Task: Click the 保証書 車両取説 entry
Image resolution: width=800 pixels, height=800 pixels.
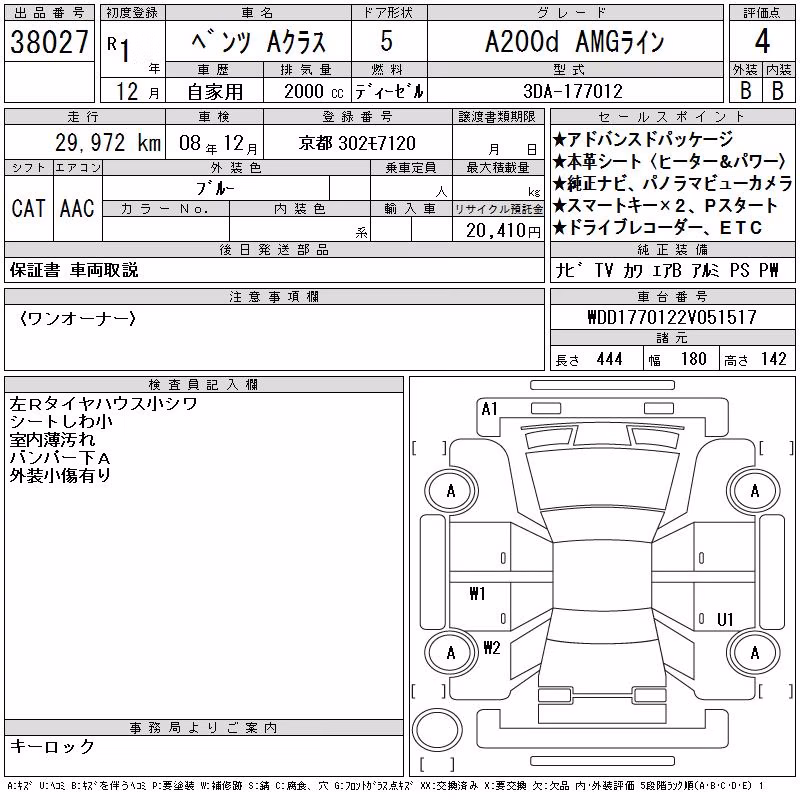Action: [x=74, y=270]
